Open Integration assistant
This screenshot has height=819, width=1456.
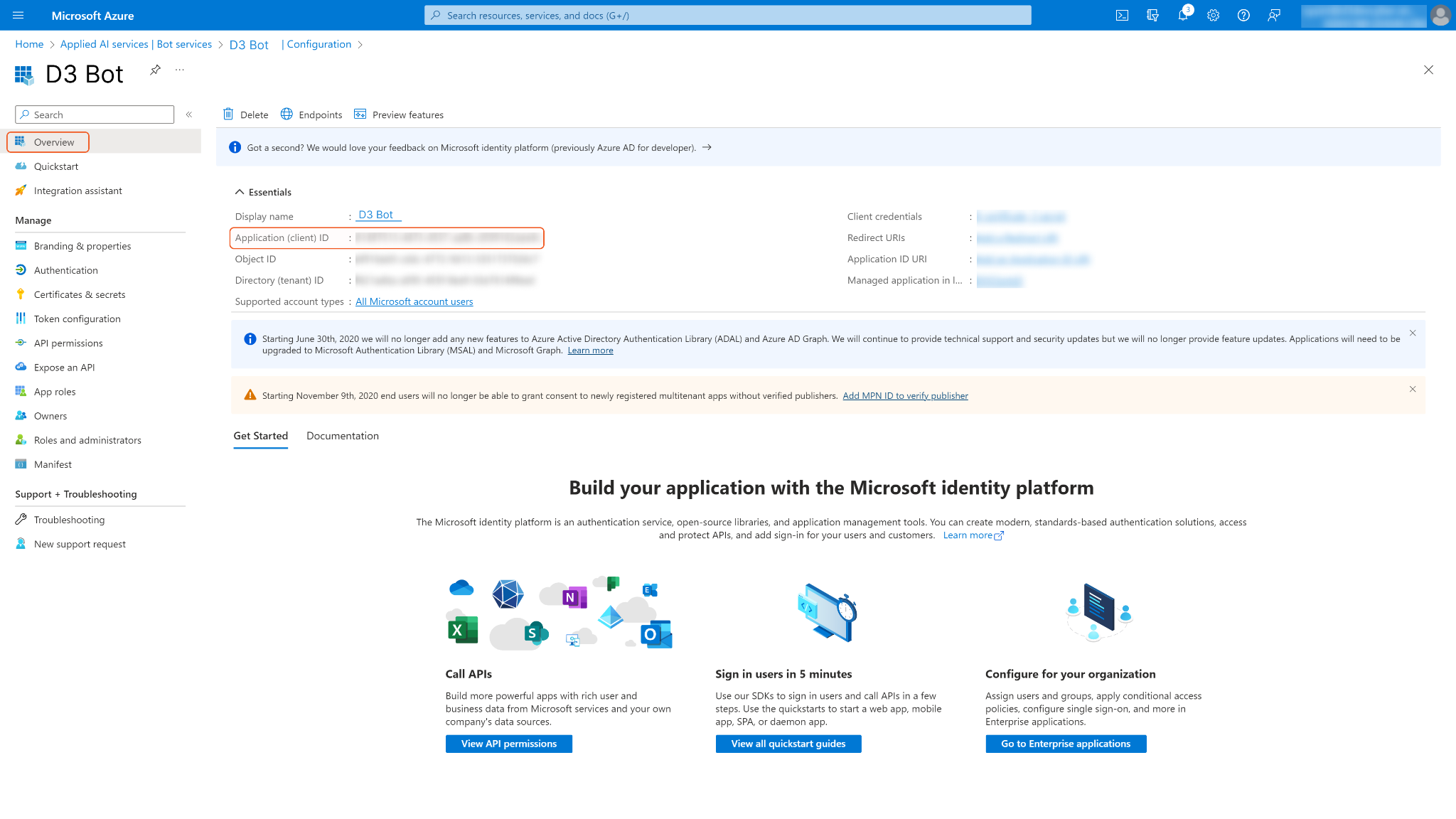pos(78,191)
